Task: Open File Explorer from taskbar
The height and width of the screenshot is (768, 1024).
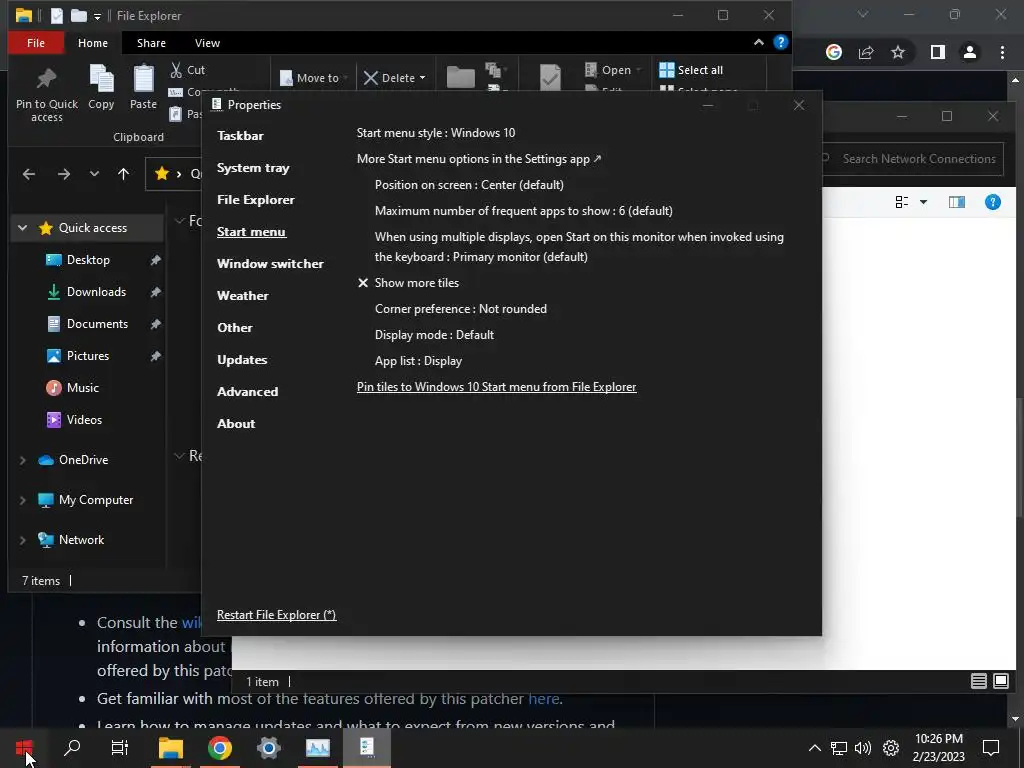Action: pos(171,748)
